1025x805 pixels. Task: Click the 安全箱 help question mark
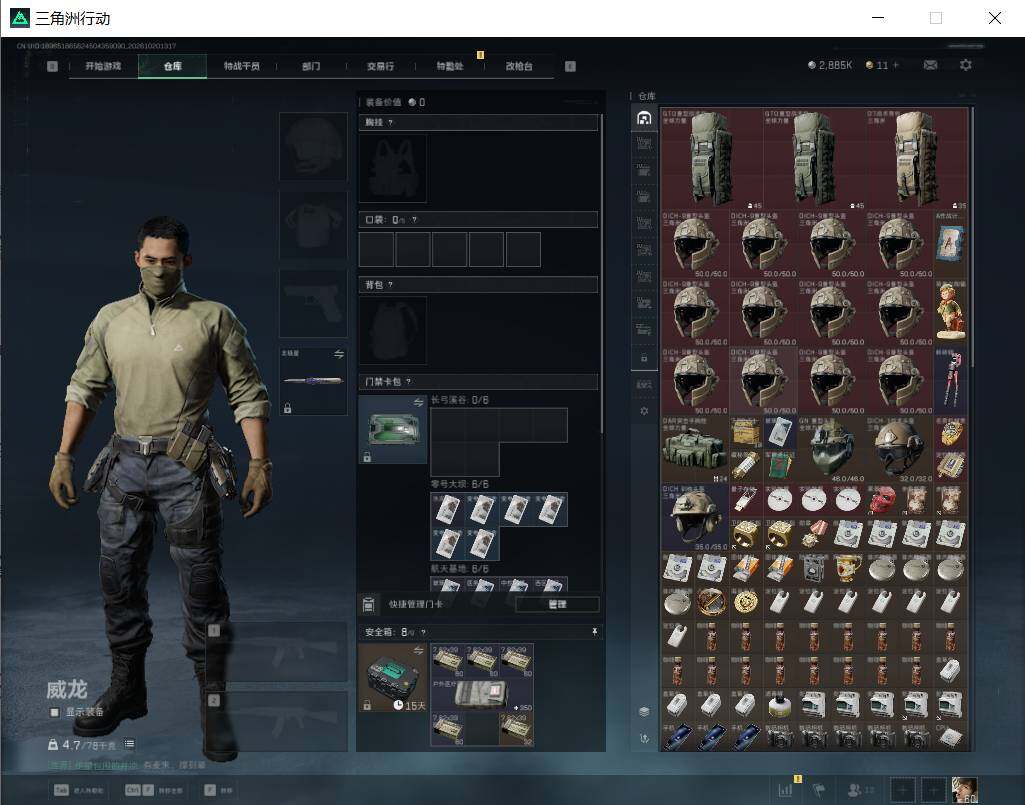(x=424, y=632)
